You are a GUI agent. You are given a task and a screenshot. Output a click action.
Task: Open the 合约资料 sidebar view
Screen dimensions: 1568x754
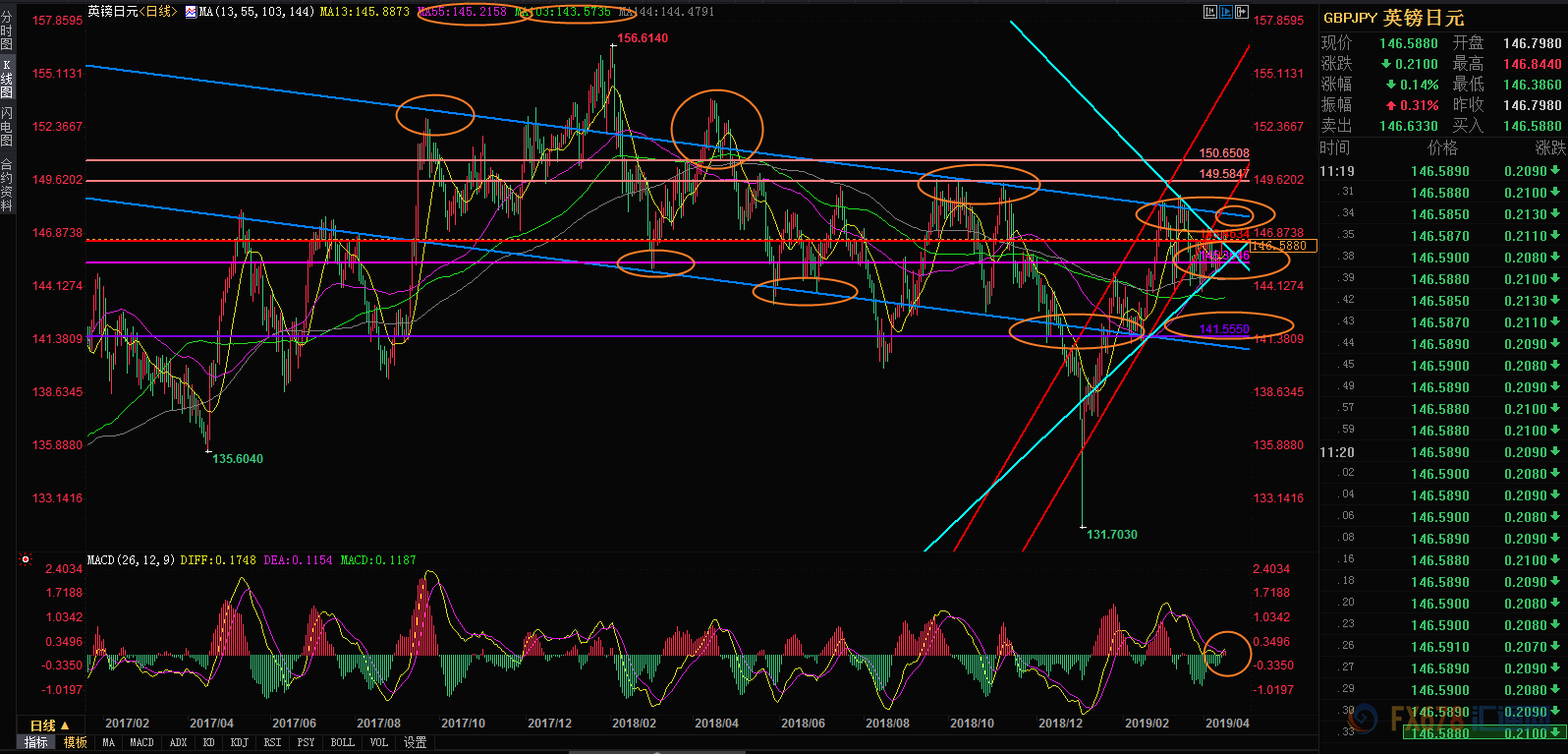(x=7, y=185)
